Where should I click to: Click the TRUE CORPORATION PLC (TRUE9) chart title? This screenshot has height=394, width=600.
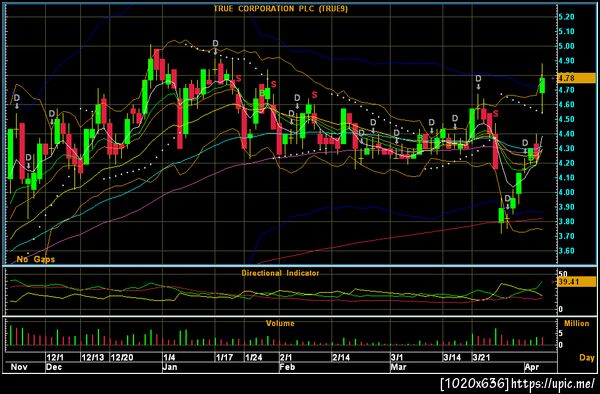(280, 9)
